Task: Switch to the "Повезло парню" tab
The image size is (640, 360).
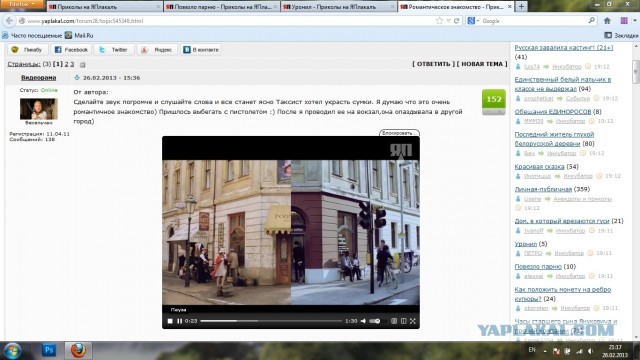Action: click(222, 7)
